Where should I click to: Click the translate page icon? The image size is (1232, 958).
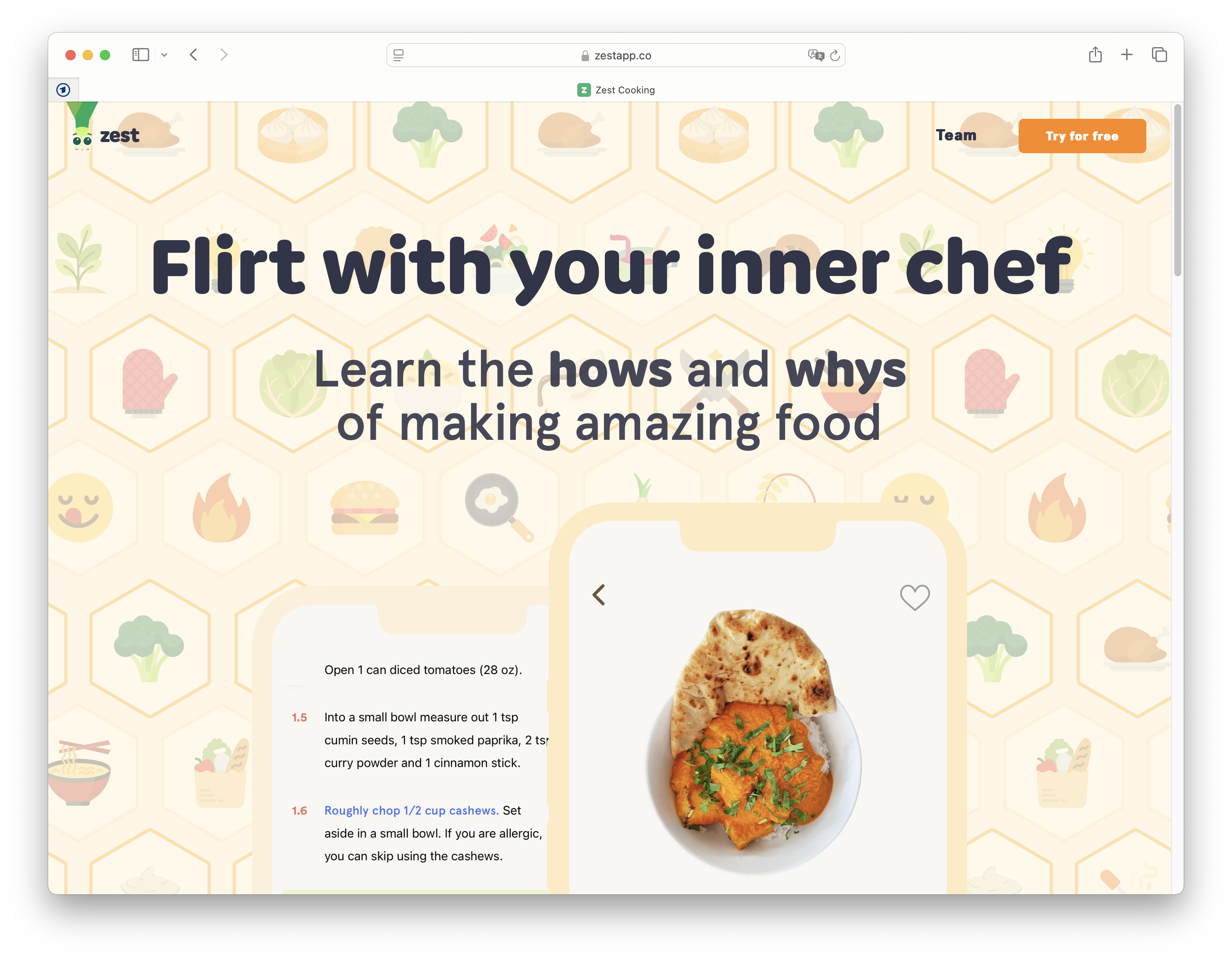click(x=816, y=56)
